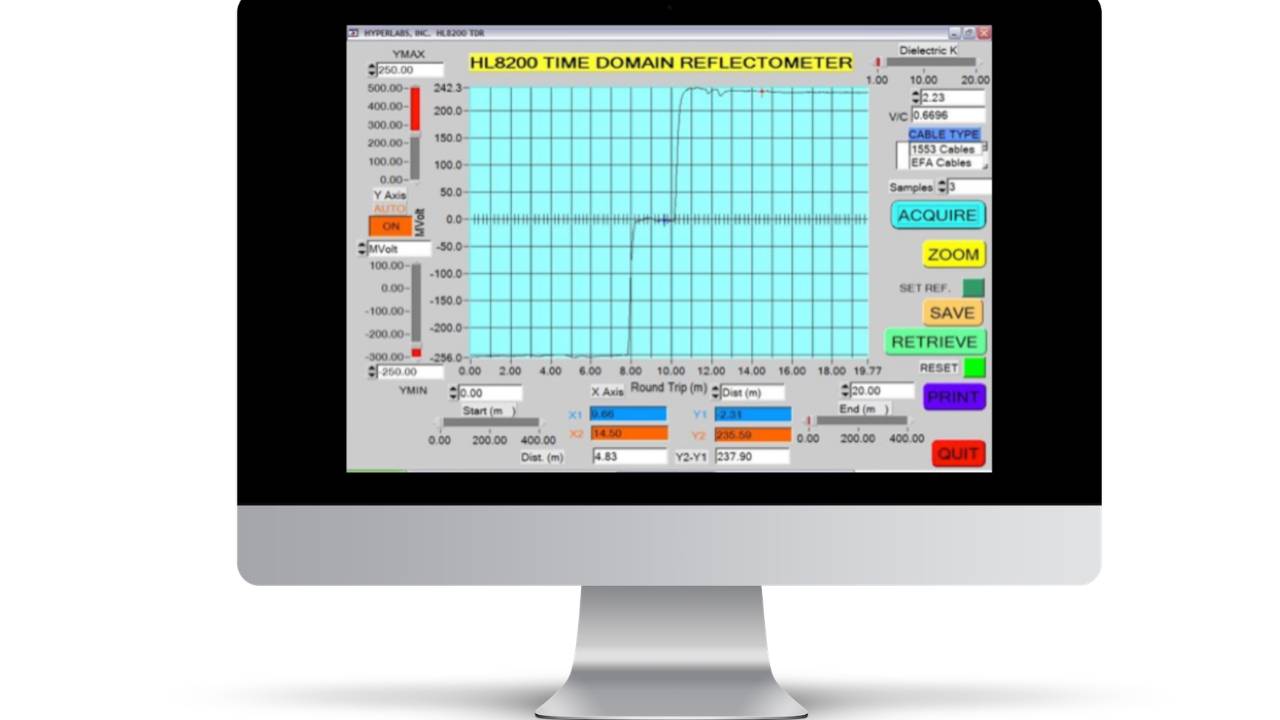1280x720 pixels.
Task: Adjust the YMIN vertical slider
Action: coord(416,311)
